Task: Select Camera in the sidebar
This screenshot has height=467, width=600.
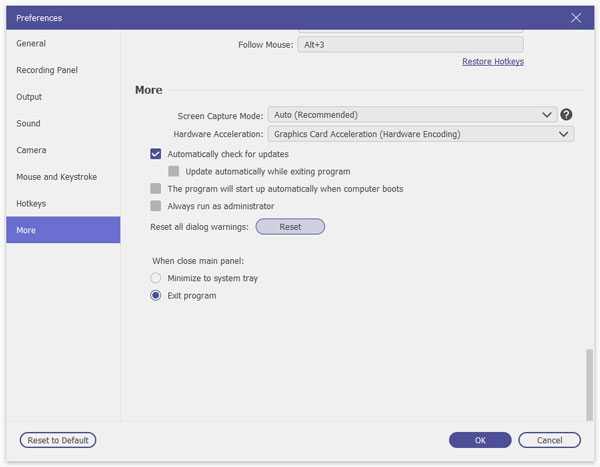Action: (31, 150)
